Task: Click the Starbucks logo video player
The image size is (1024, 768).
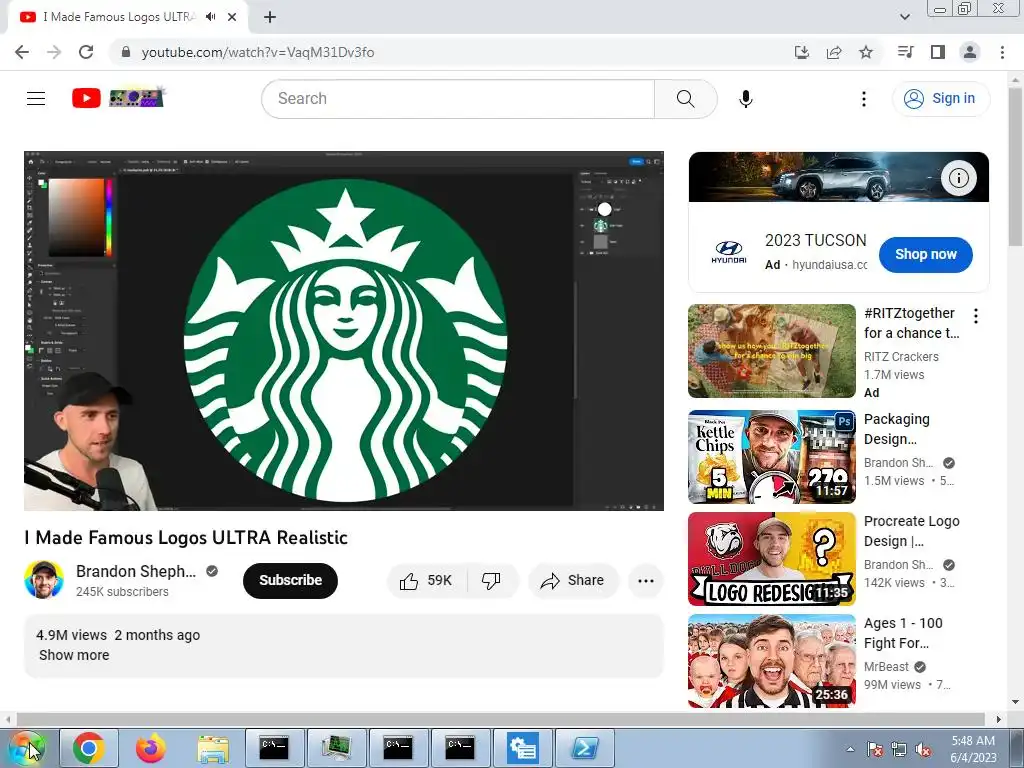Action: [x=344, y=331]
